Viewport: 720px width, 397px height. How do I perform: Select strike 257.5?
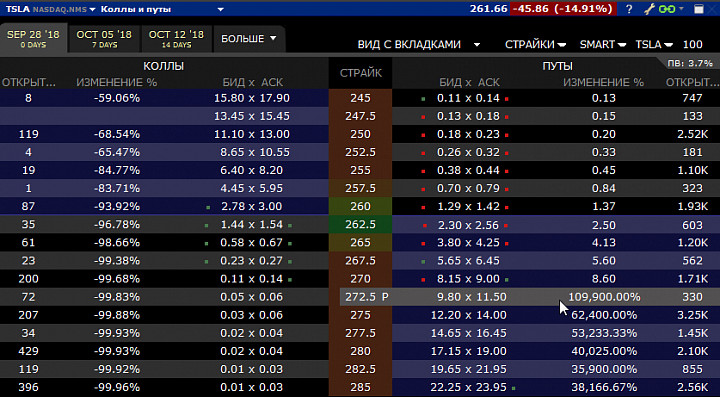[x=360, y=188]
